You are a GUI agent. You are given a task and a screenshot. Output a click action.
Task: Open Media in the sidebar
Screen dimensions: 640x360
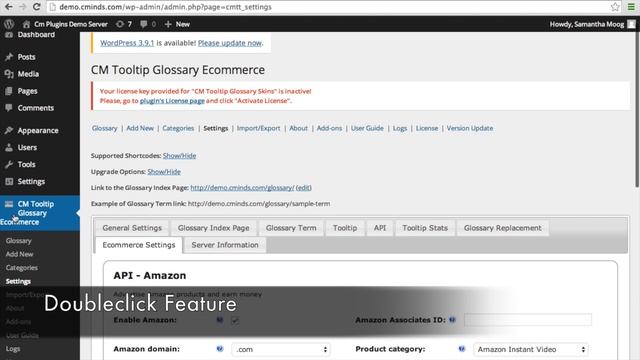click(28, 74)
